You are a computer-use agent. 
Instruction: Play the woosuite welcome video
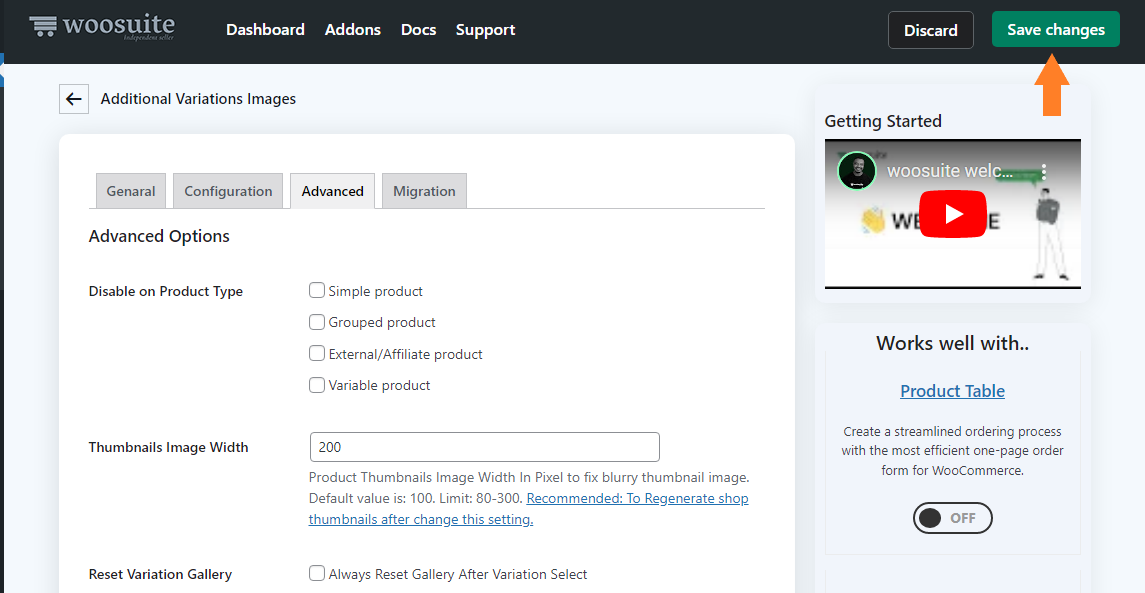(x=952, y=213)
